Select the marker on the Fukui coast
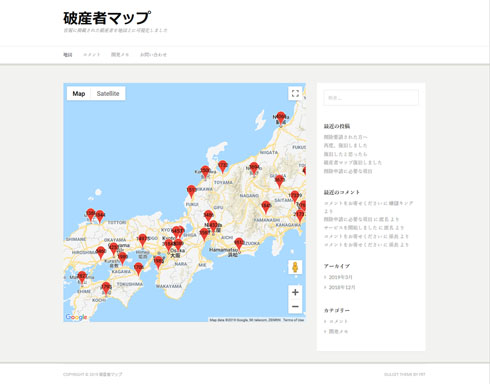The width and height of the screenshot is (490, 387). (x=191, y=192)
